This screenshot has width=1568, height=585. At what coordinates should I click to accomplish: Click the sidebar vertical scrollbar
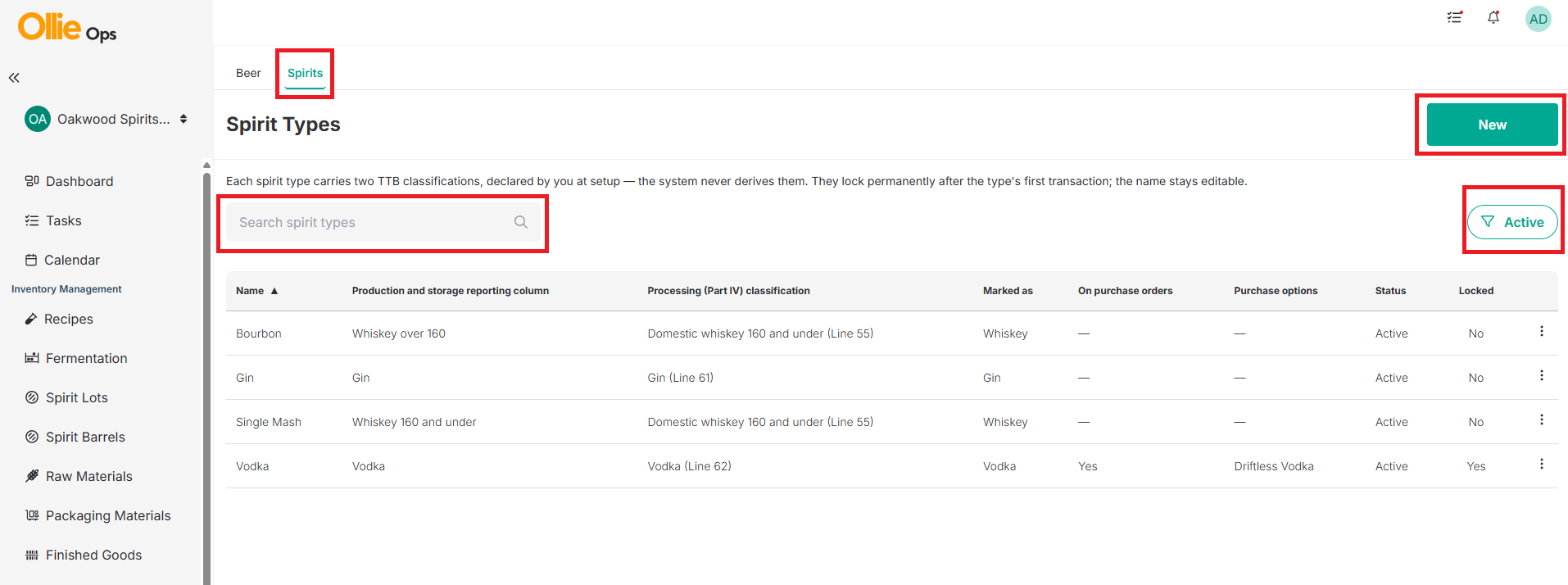206,373
